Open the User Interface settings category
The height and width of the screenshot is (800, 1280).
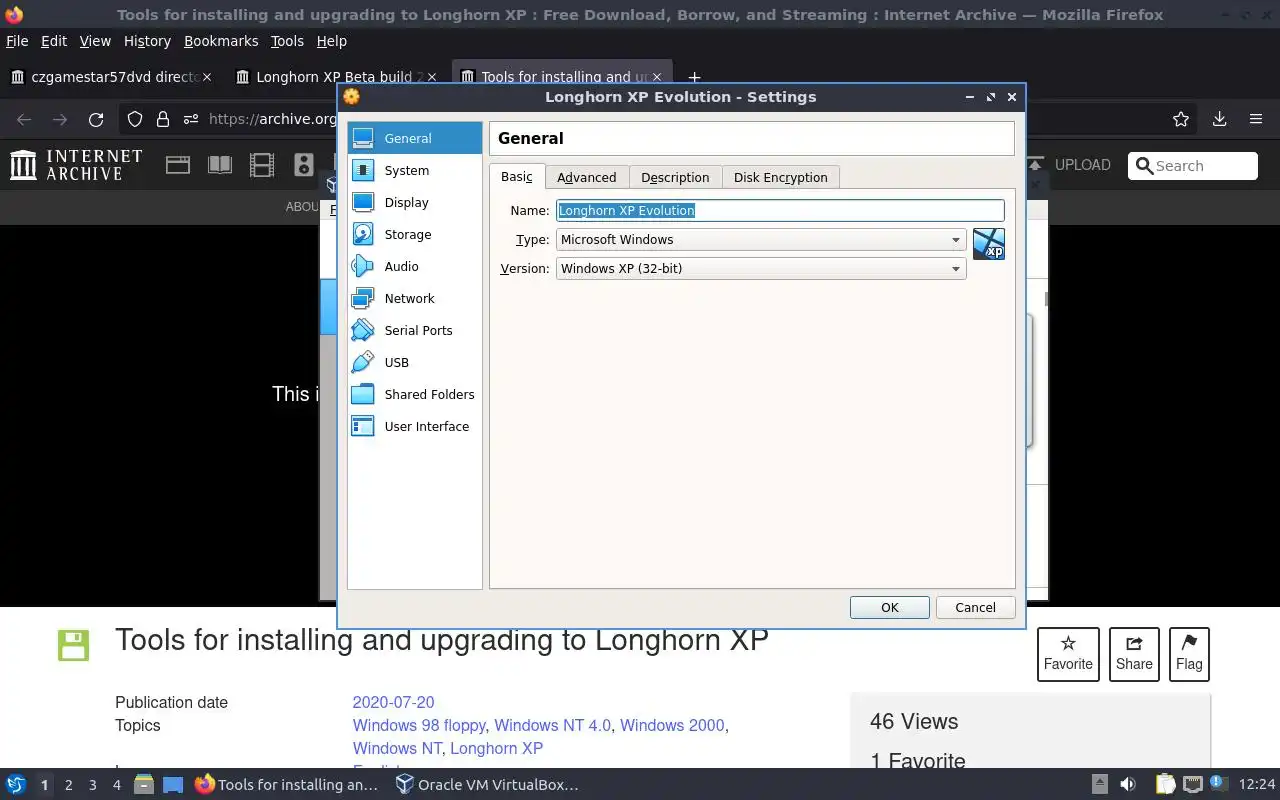pos(414,426)
